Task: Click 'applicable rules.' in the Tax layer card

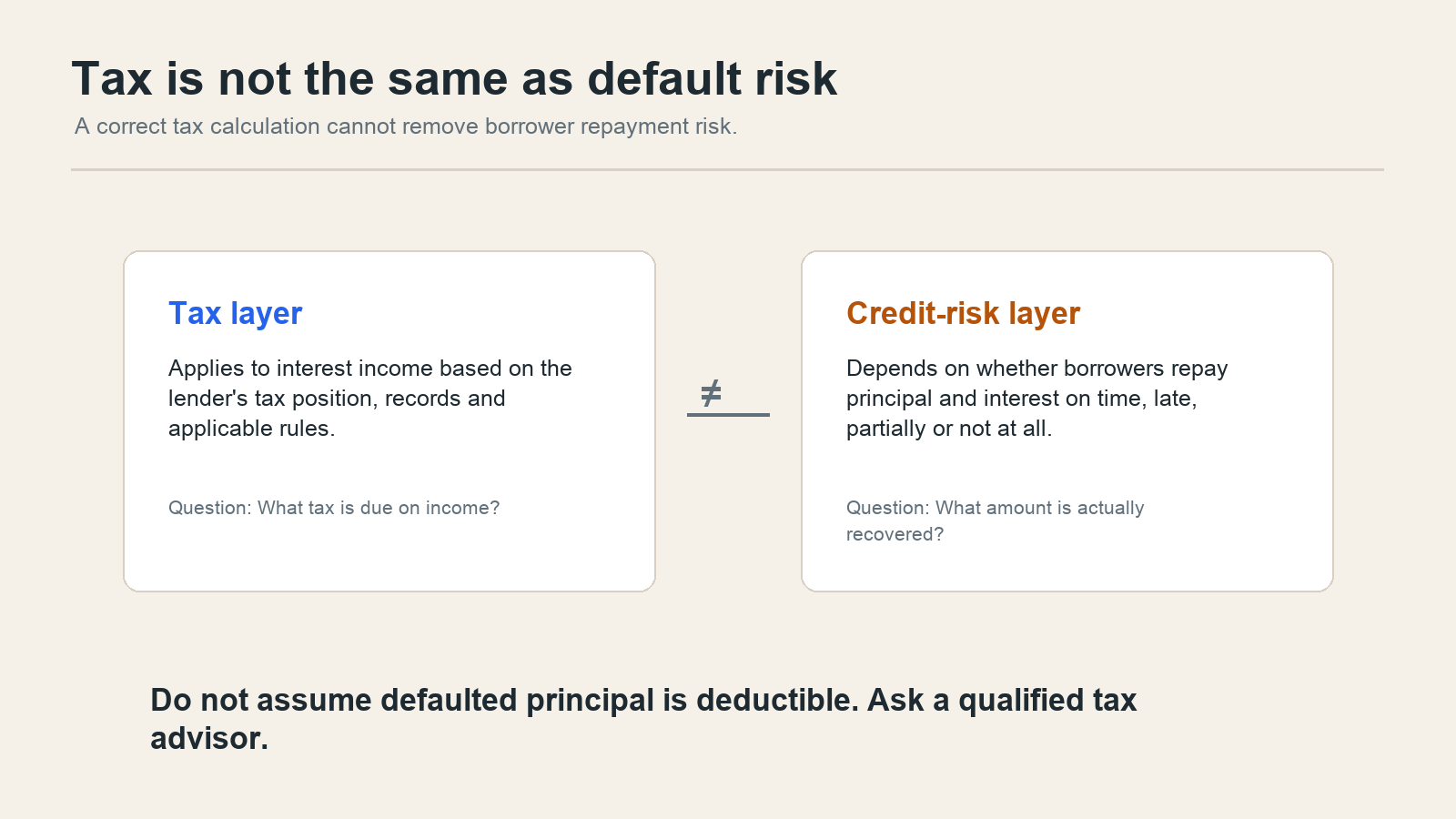Action: coord(251,429)
